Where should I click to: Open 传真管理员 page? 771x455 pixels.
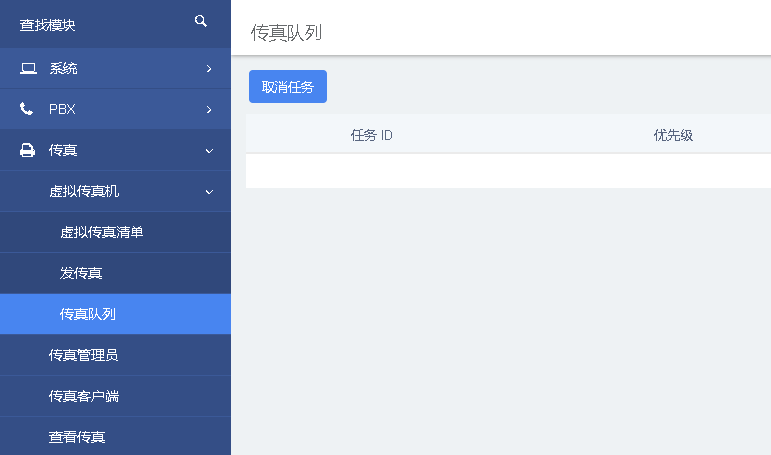(x=115, y=355)
